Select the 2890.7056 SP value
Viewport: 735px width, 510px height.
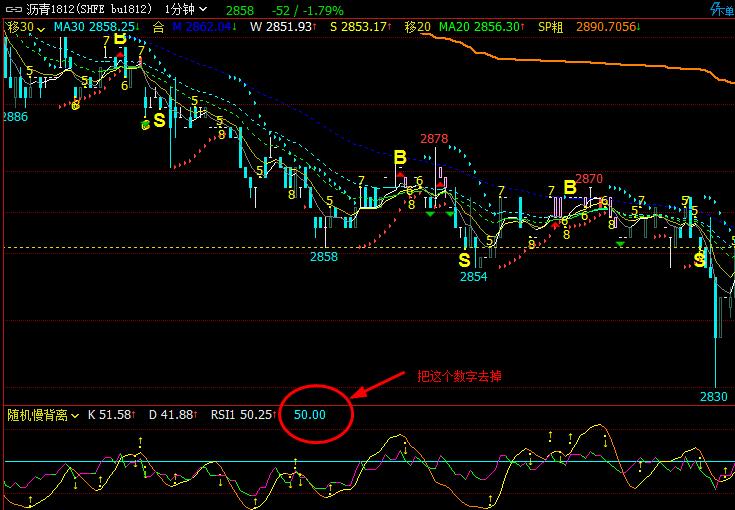(608, 27)
